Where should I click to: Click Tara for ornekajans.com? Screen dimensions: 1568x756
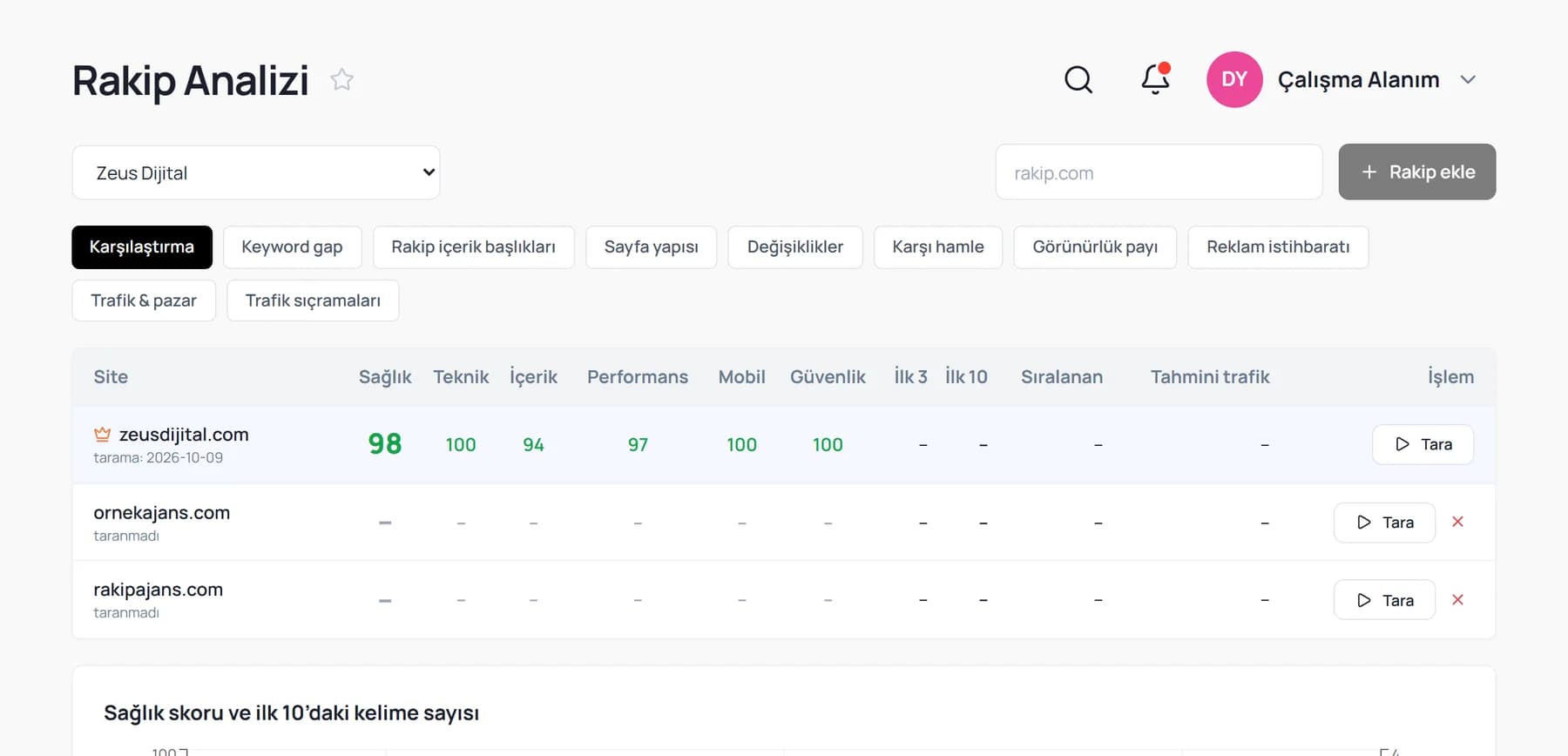click(1384, 523)
